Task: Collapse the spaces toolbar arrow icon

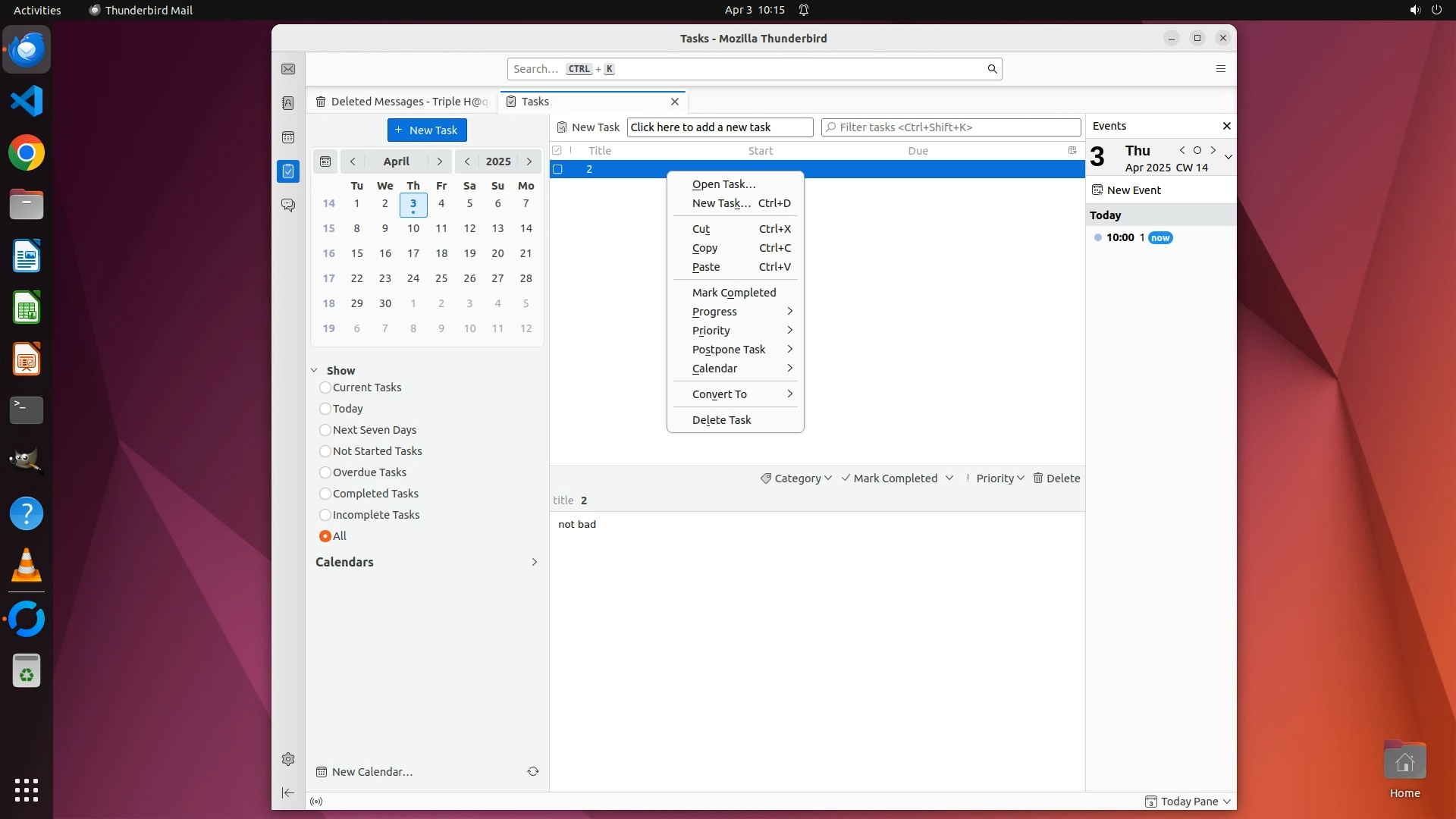Action: pos(288,792)
